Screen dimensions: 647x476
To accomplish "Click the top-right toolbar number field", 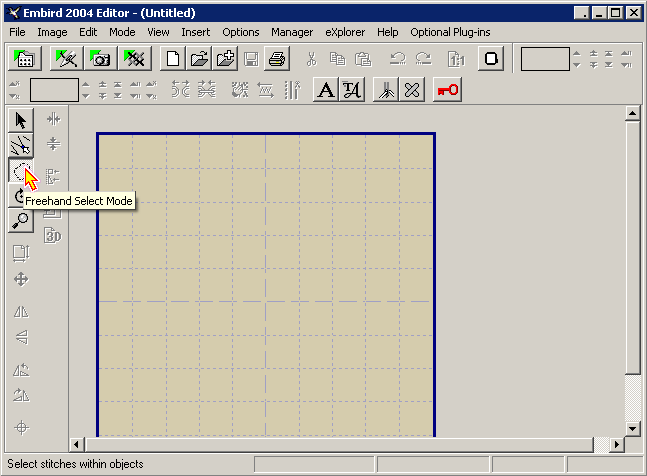I will [545, 59].
